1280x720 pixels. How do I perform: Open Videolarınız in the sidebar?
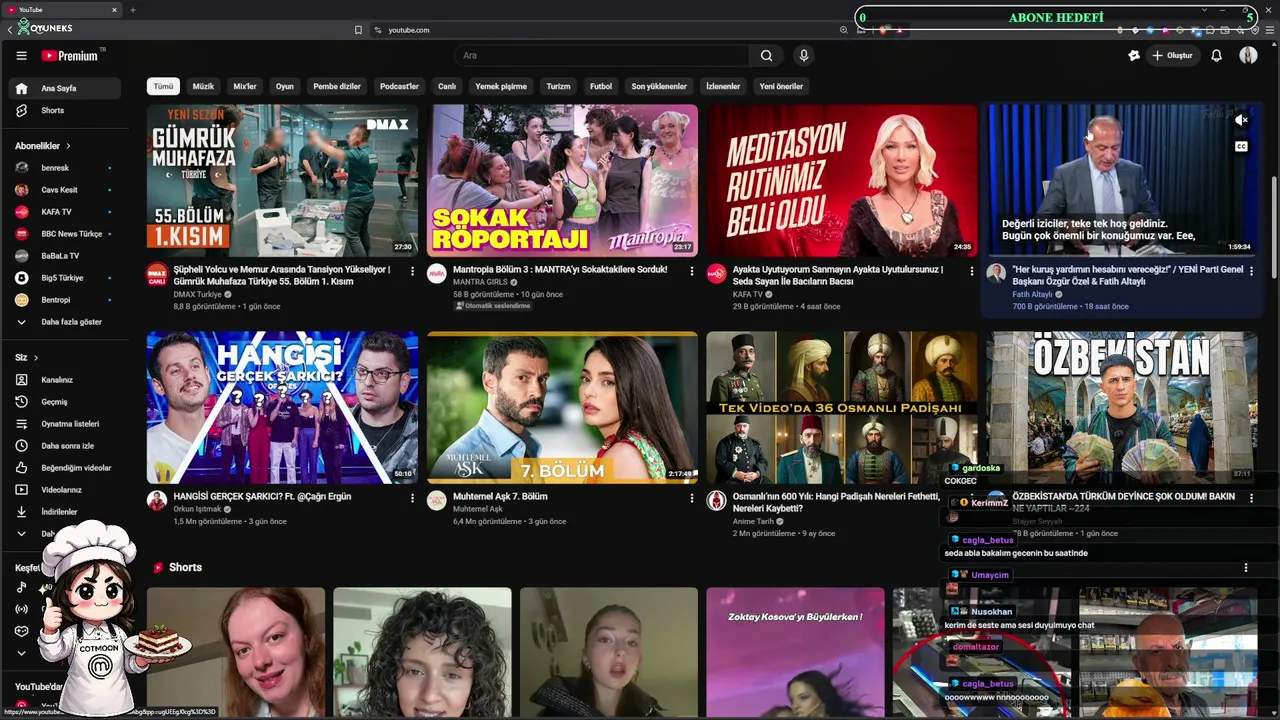(x=65, y=490)
